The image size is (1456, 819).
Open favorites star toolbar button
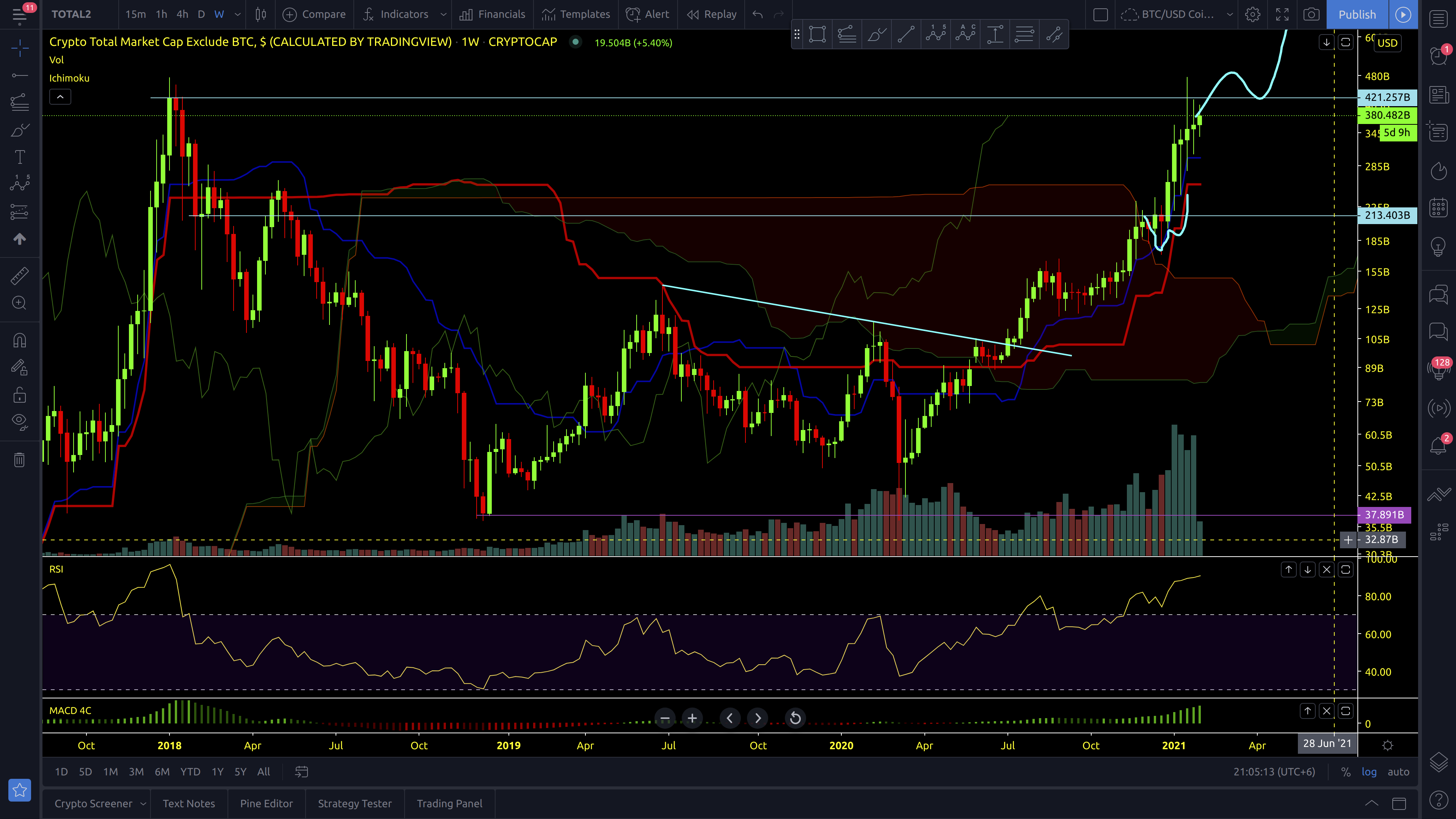point(20,789)
